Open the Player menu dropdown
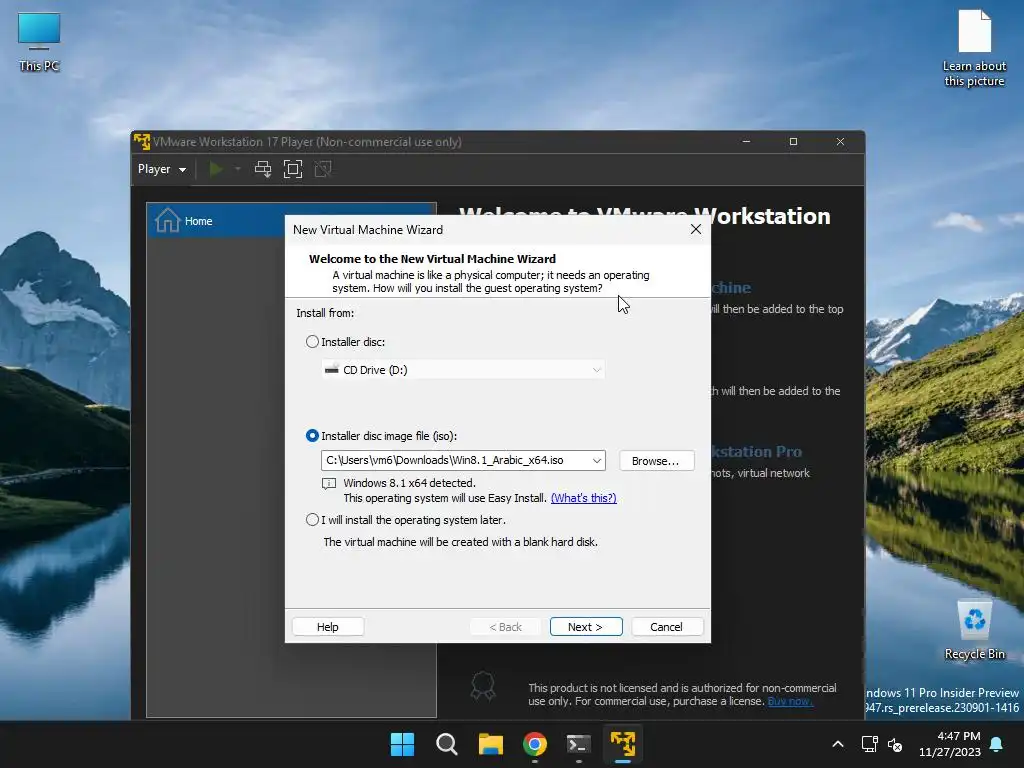The height and width of the screenshot is (768, 1024). click(162, 169)
